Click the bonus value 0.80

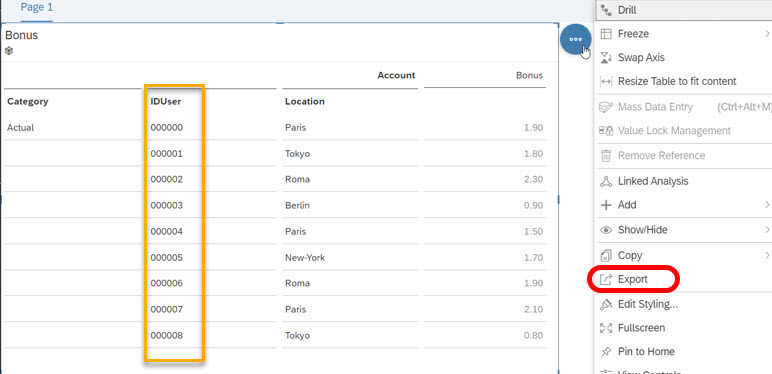tap(534, 336)
